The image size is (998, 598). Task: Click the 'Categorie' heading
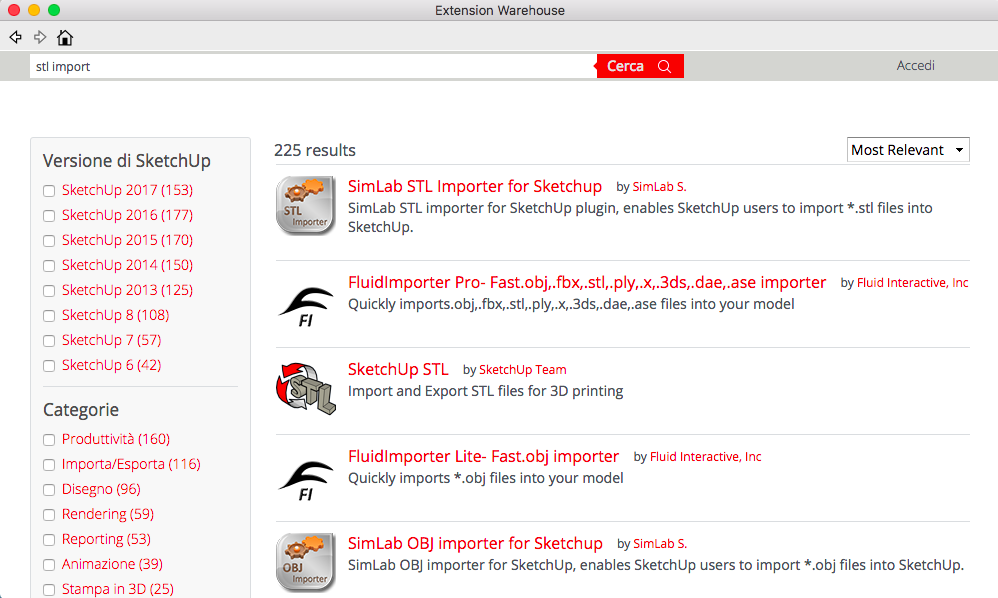pos(81,410)
